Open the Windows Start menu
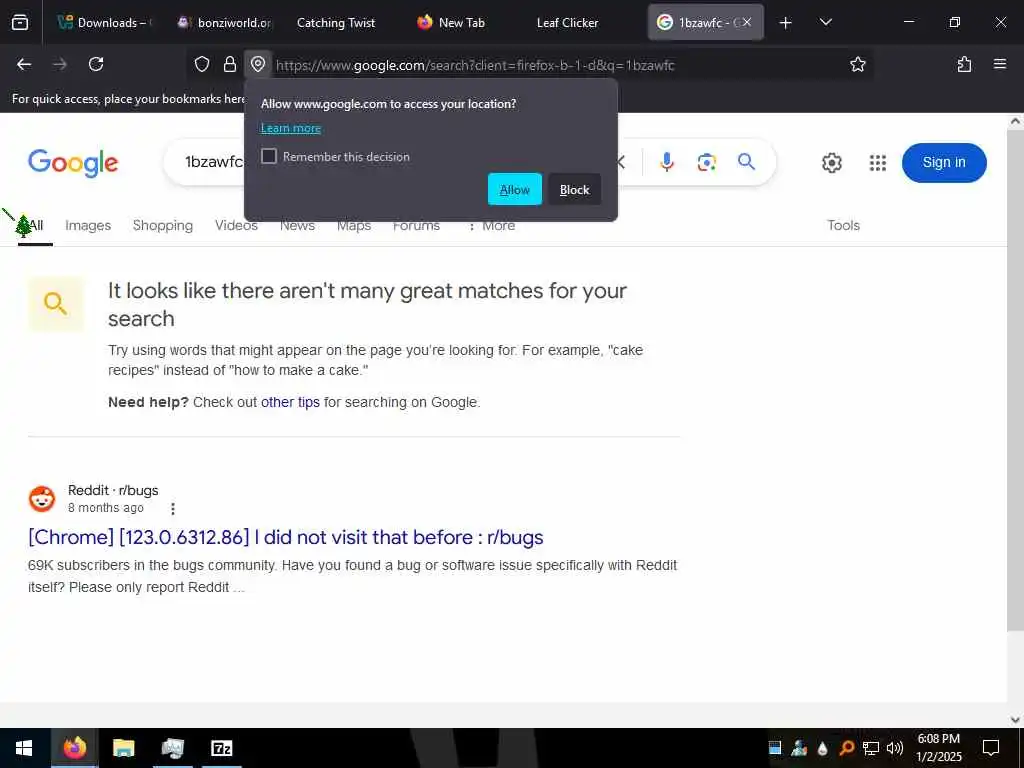The height and width of the screenshot is (768, 1024). pos(24,748)
